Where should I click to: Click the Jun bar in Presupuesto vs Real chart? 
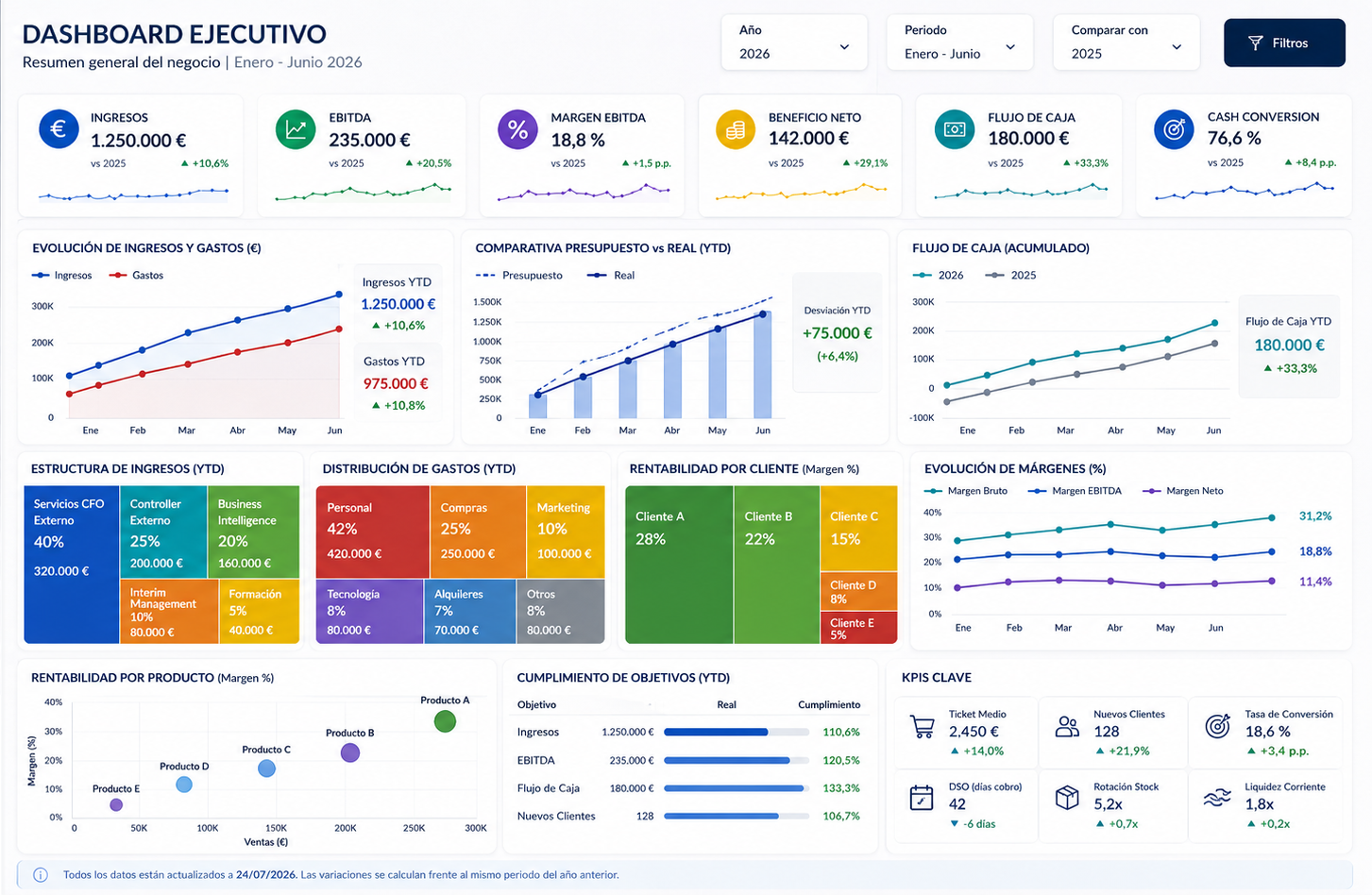(763, 365)
